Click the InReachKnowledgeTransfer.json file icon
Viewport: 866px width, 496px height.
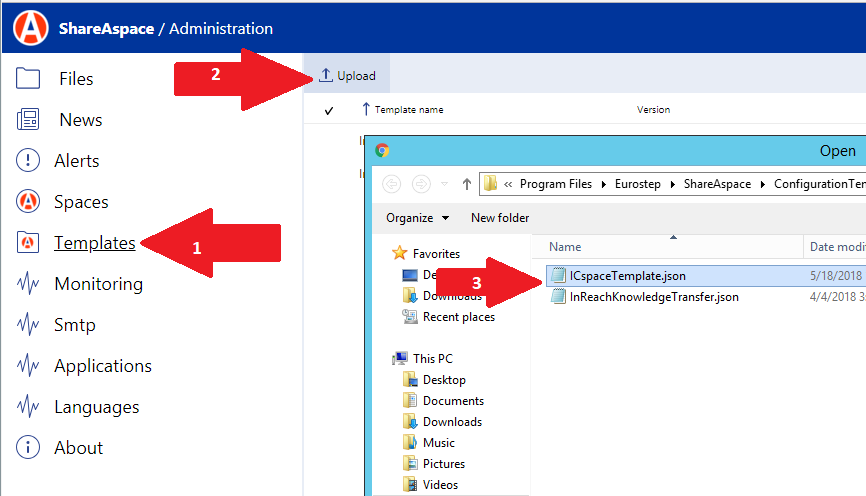pyautogui.click(x=558, y=297)
